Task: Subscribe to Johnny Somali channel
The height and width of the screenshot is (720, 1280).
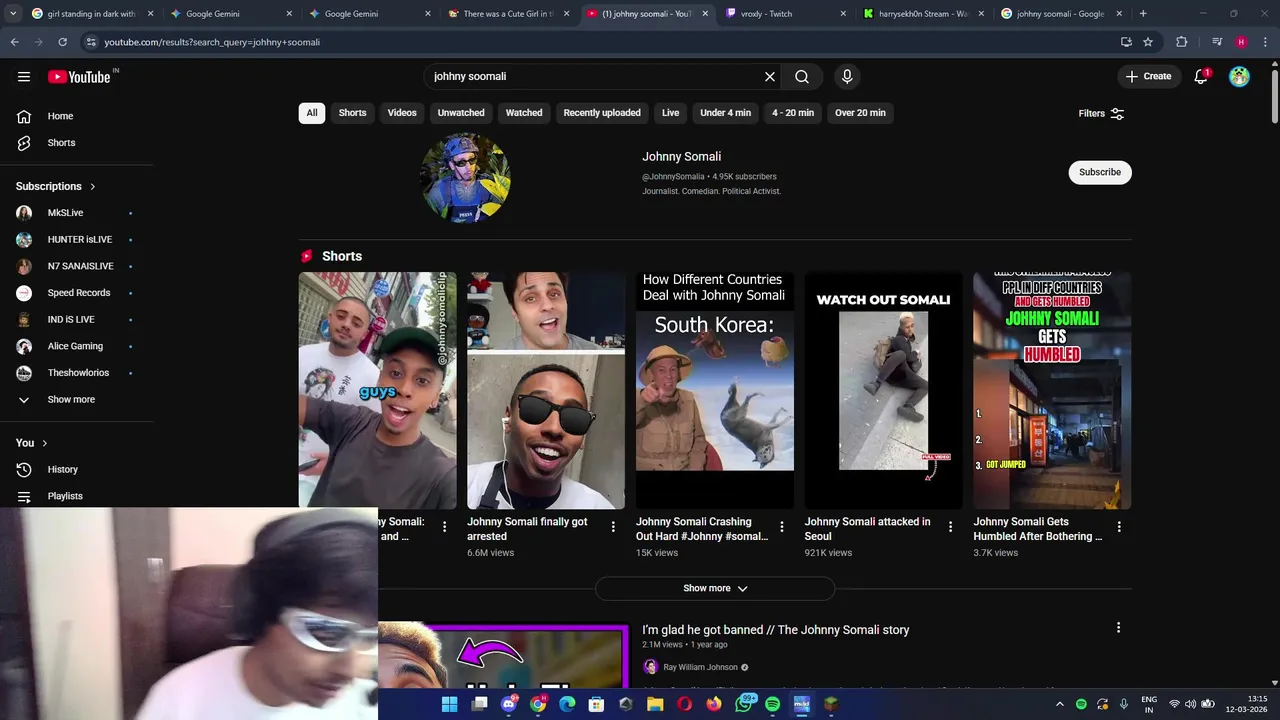Action: pos(1100,172)
